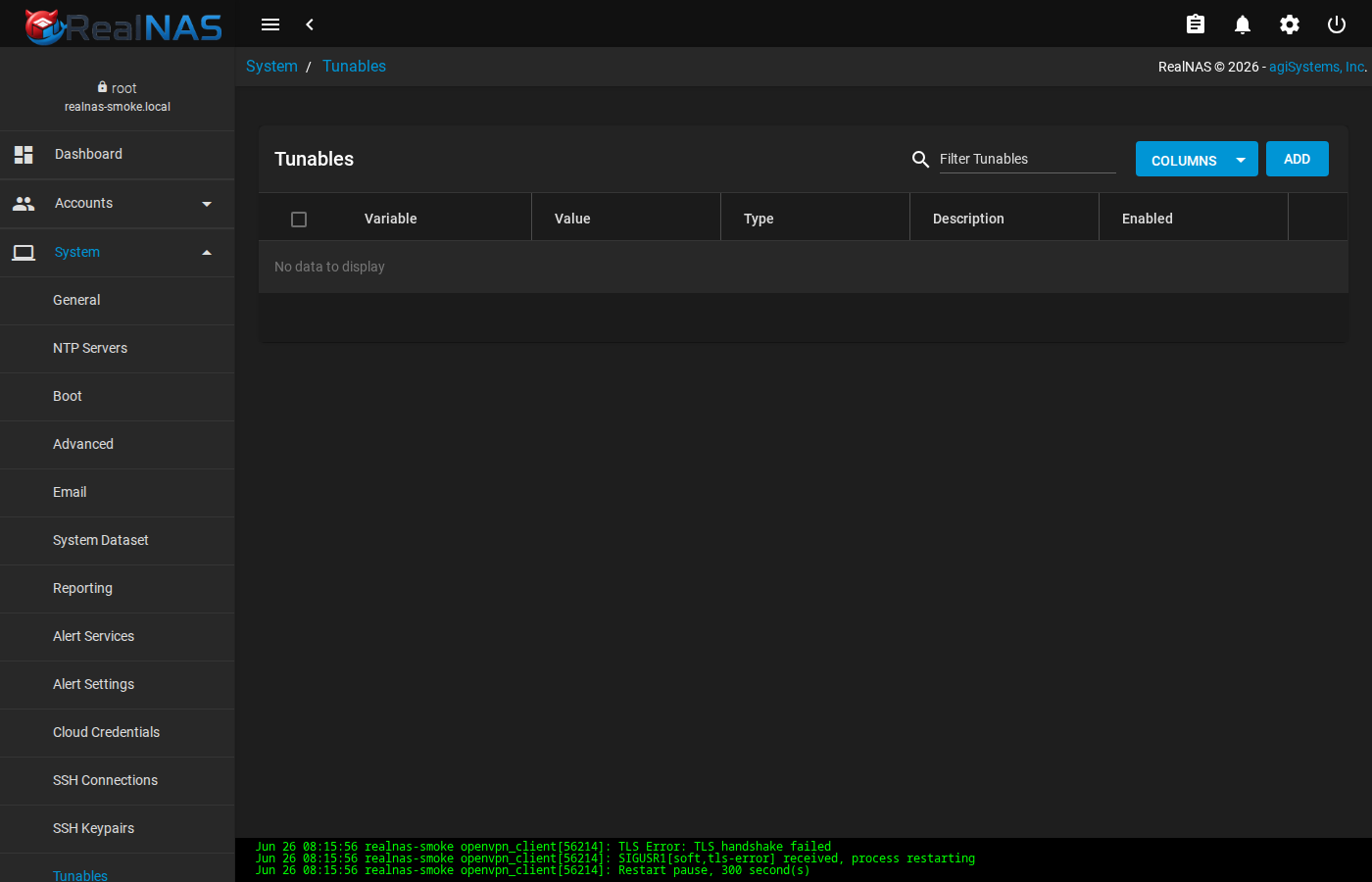Open the task manager clipboard icon

point(1196,24)
